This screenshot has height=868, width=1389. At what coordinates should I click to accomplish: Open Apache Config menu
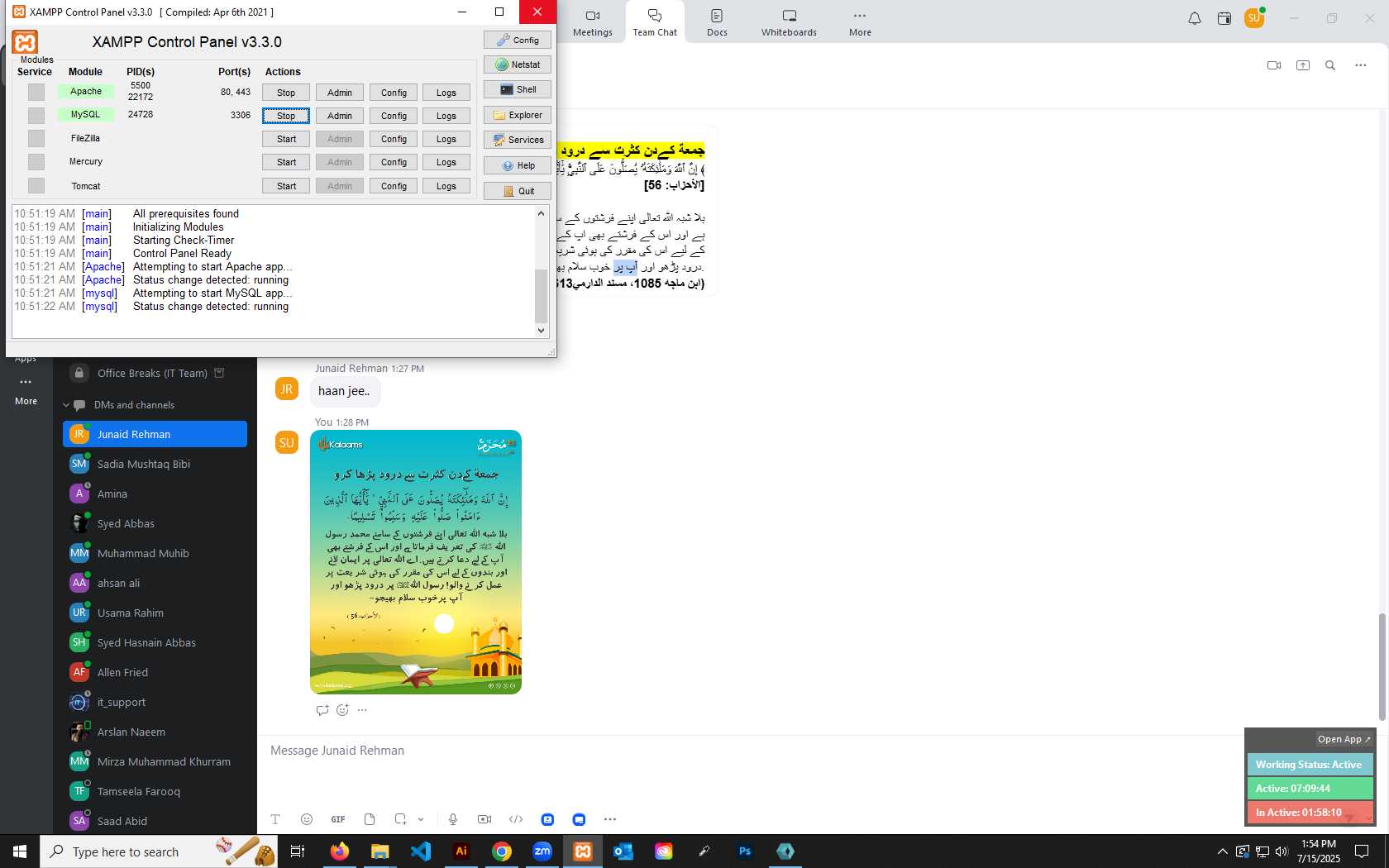pos(394,93)
